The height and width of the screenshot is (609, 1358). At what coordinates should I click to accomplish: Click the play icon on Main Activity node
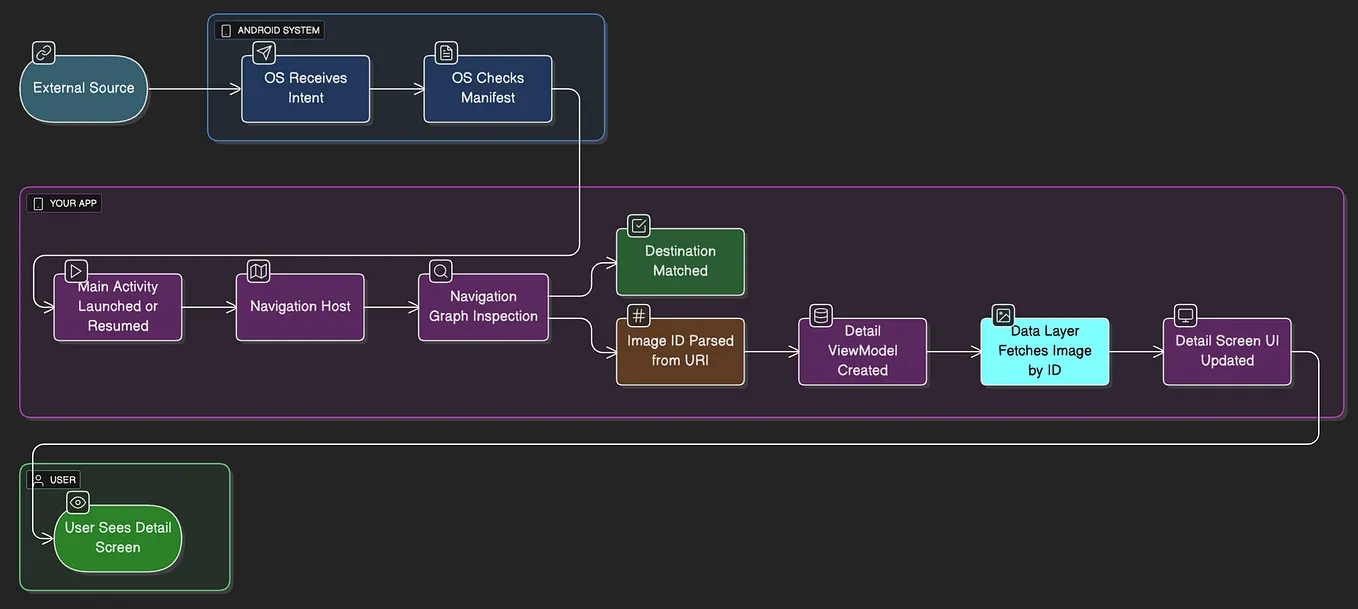tap(75, 270)
